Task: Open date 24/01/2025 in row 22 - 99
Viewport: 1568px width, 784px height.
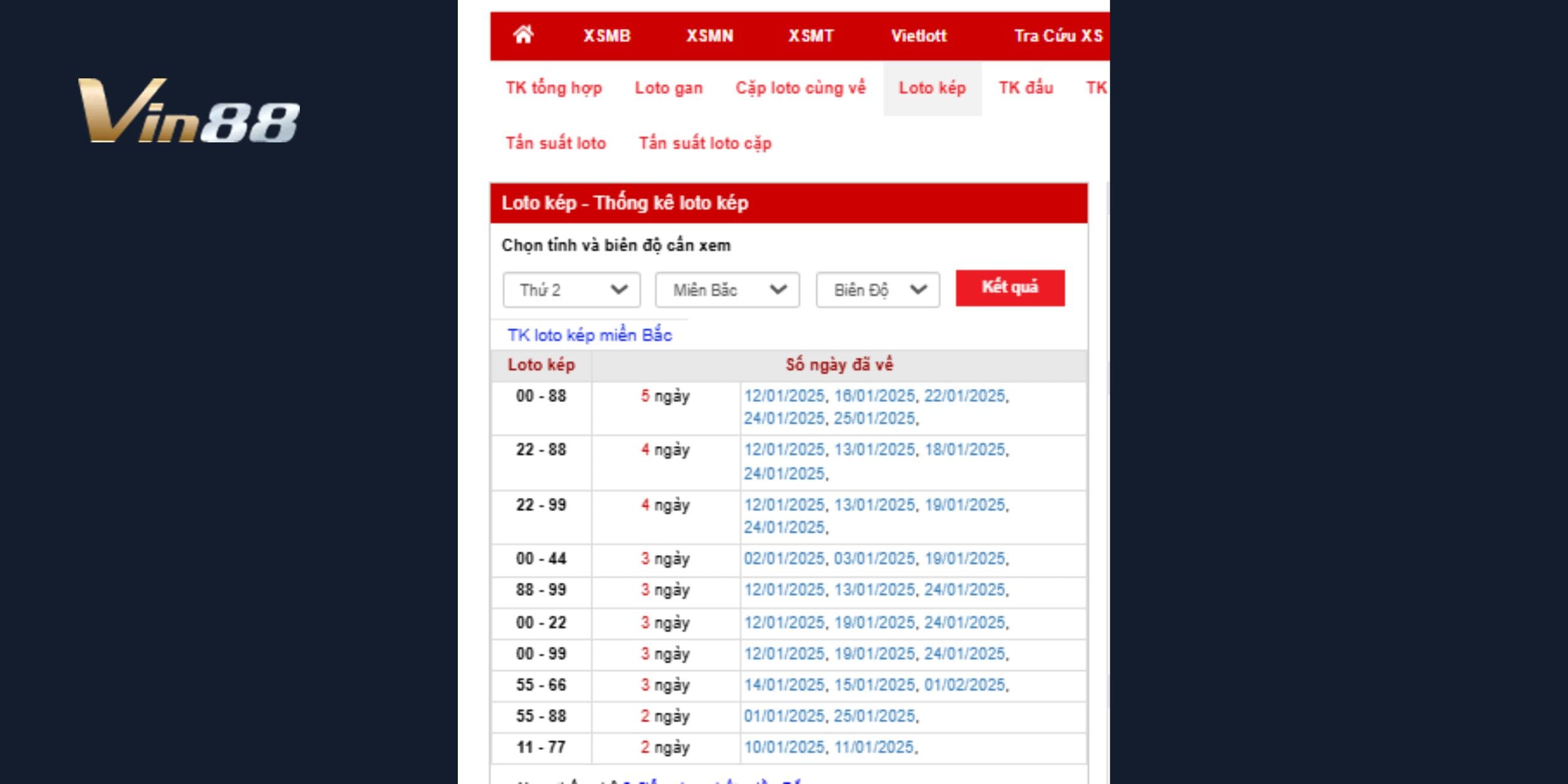Action: [785, 527]
